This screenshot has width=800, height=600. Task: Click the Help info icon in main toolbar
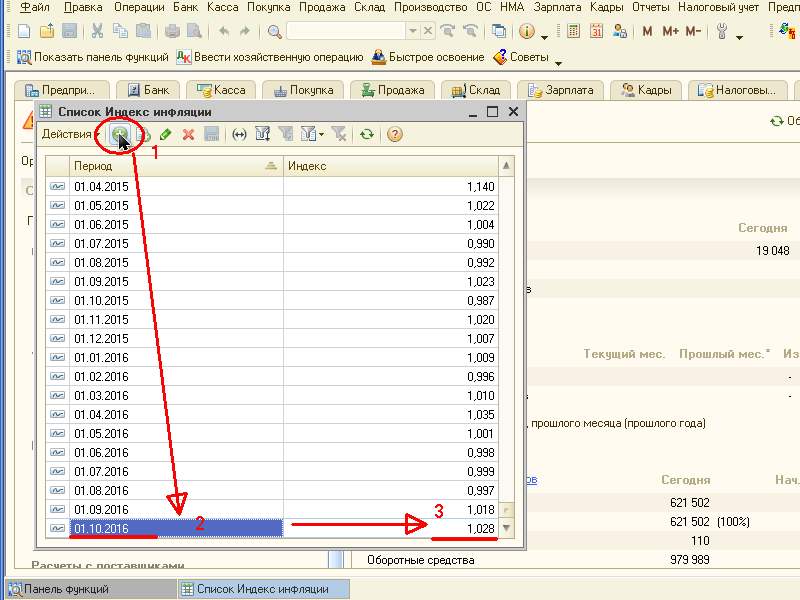(527, 31)
